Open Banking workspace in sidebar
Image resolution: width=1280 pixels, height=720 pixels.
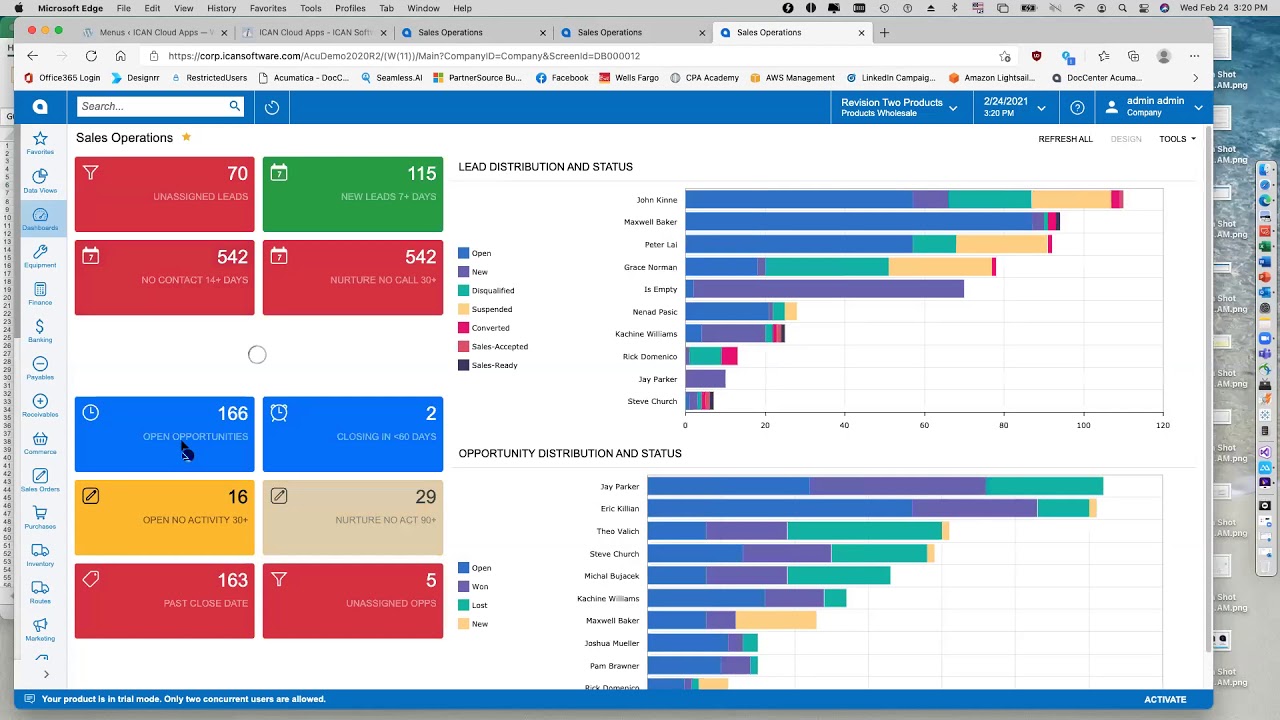(x=40, y=331)
